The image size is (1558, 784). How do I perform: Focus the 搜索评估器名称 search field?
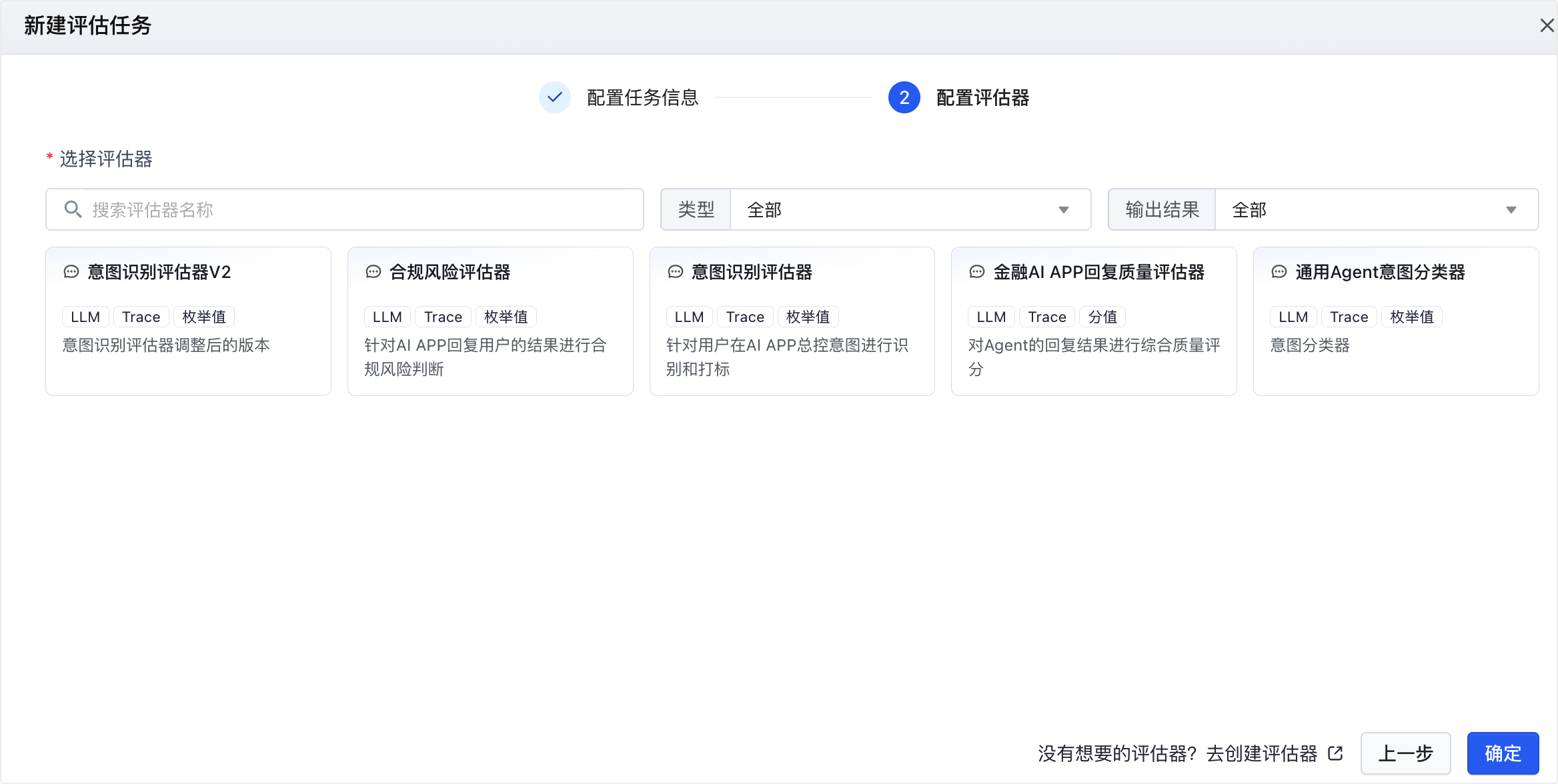coord(345,209)
